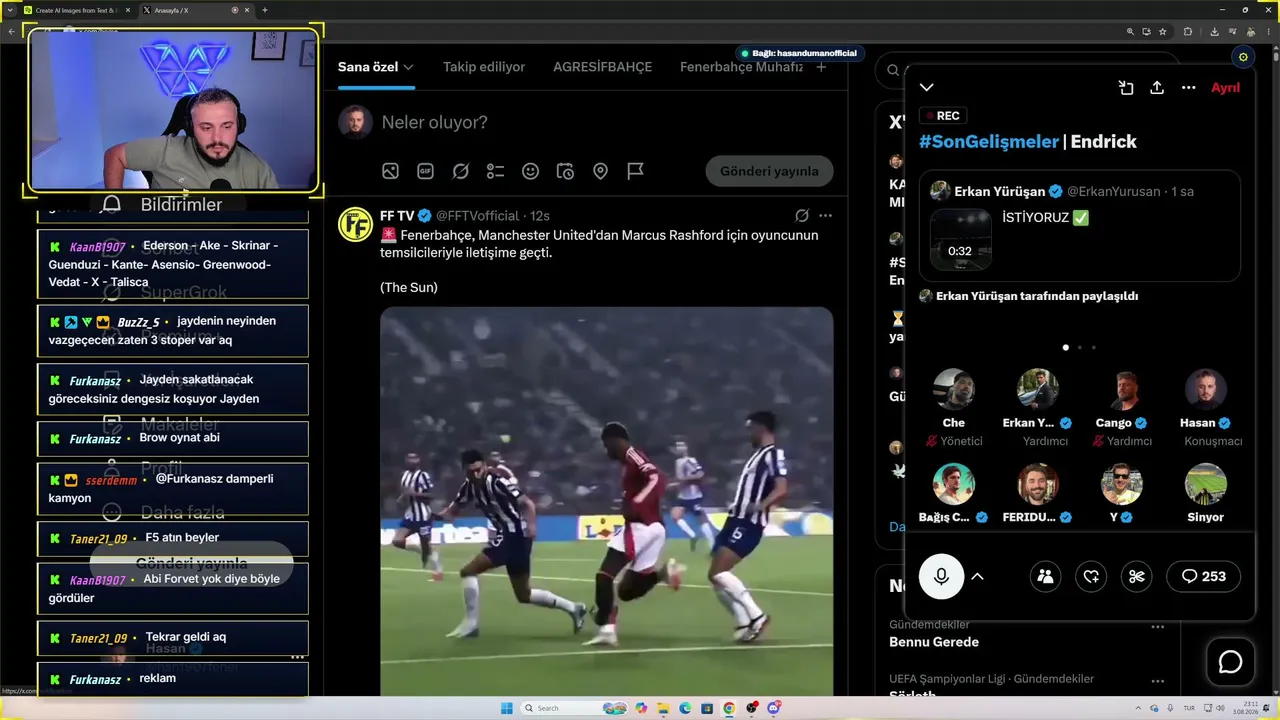Open the Windows Start menu

506,708
